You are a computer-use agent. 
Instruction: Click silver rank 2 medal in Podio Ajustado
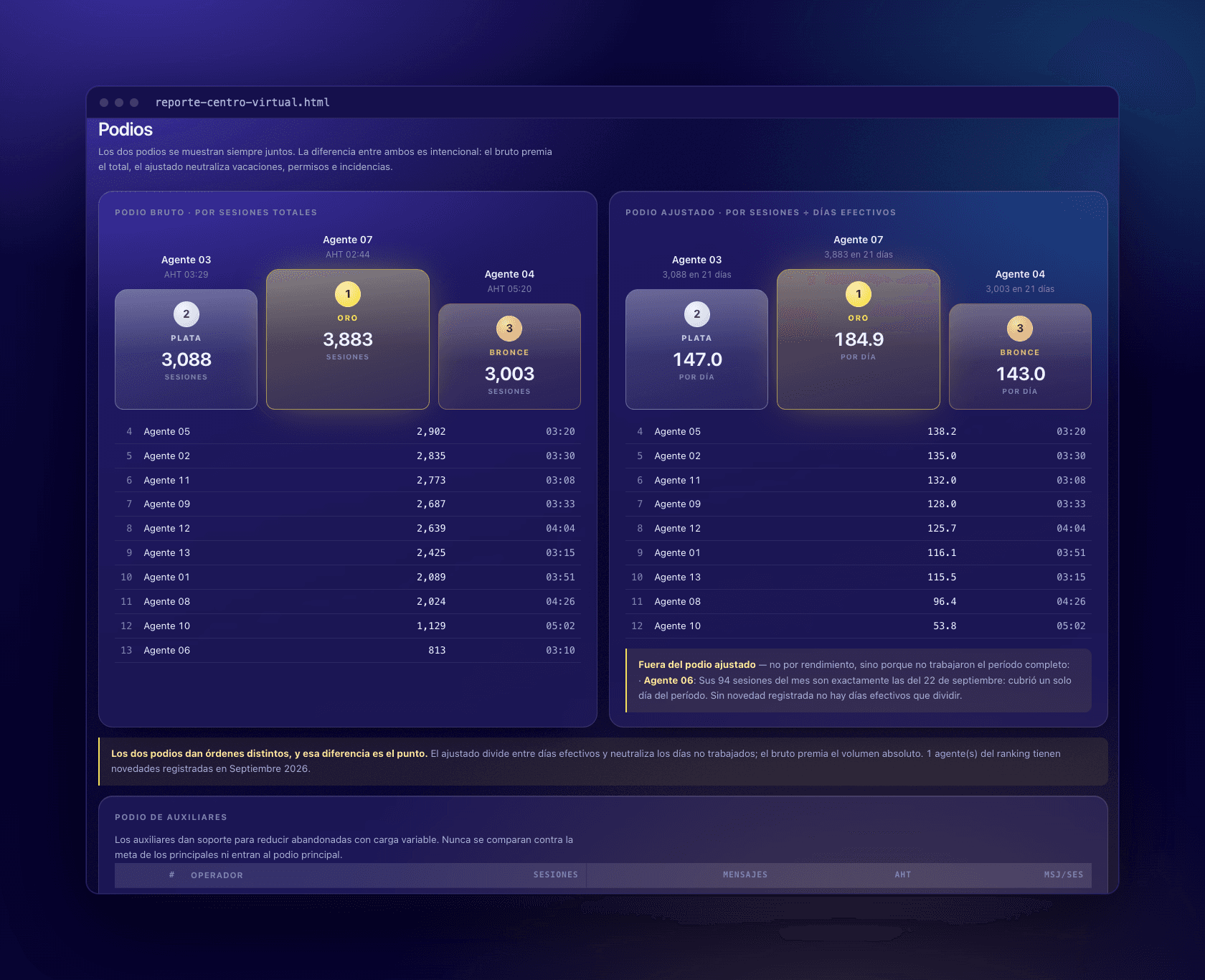tap(697, 314)
